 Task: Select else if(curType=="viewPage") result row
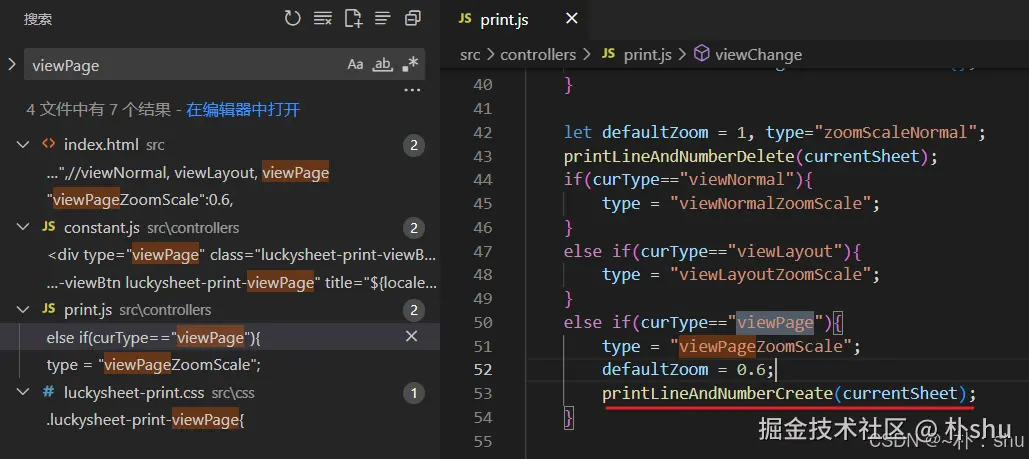click(220, 337)
